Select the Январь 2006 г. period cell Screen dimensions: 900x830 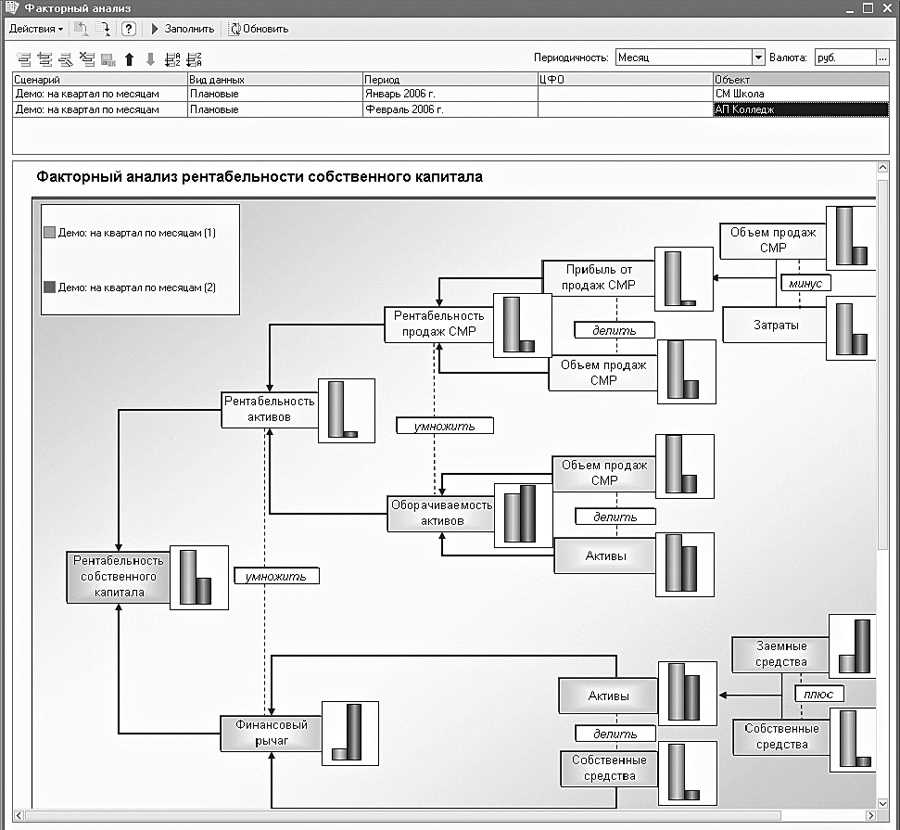click(x=449, y=94)
